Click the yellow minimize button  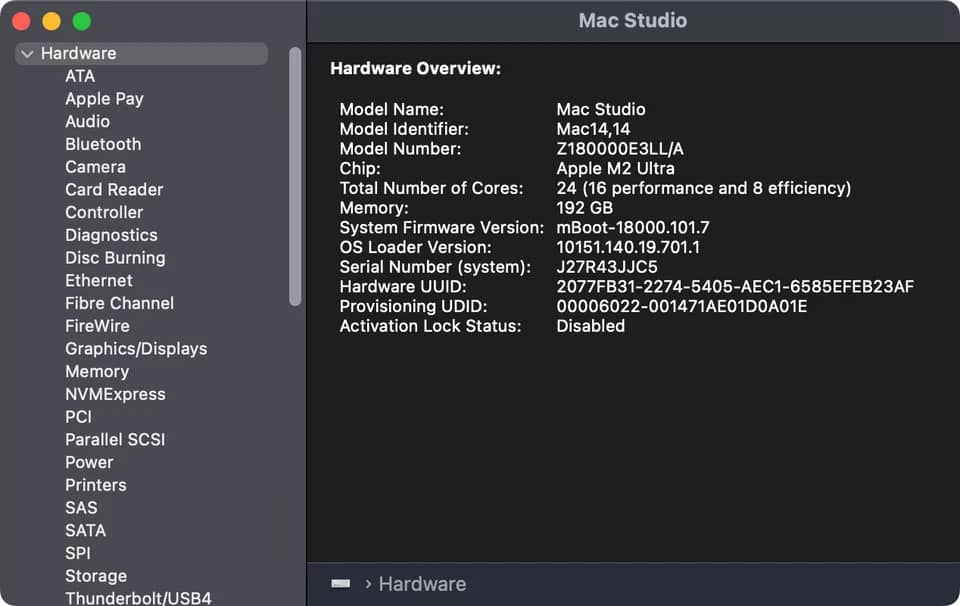[x=51, y=21]
